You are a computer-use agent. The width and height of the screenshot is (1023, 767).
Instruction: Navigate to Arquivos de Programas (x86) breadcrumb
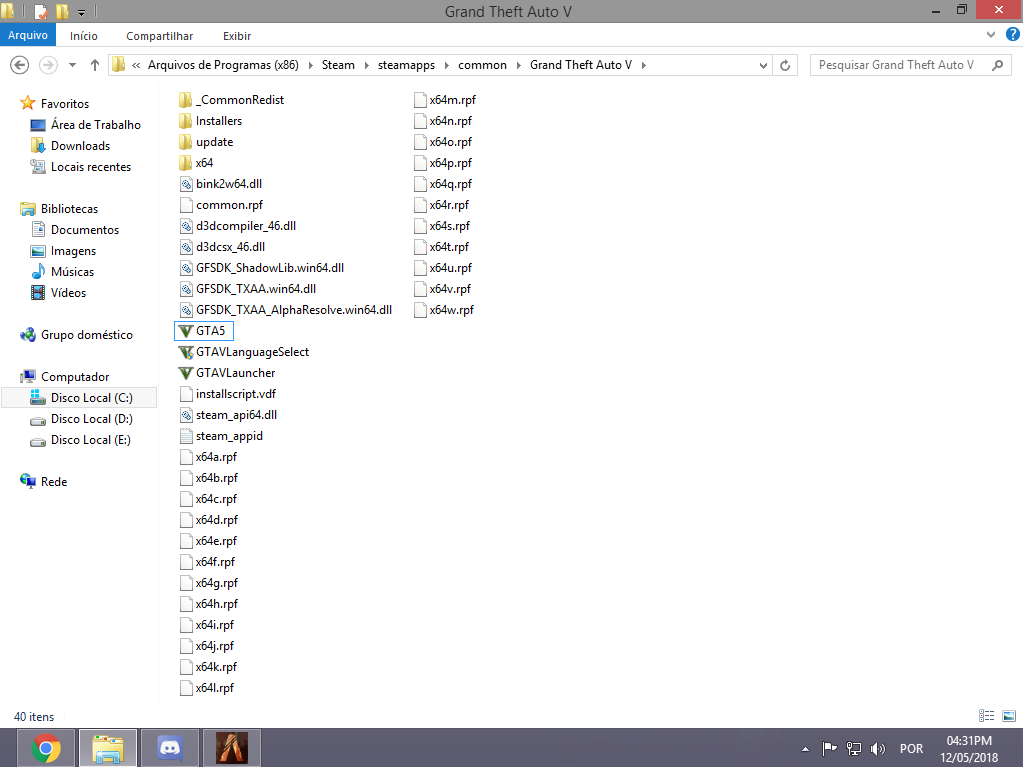(223, 65)
